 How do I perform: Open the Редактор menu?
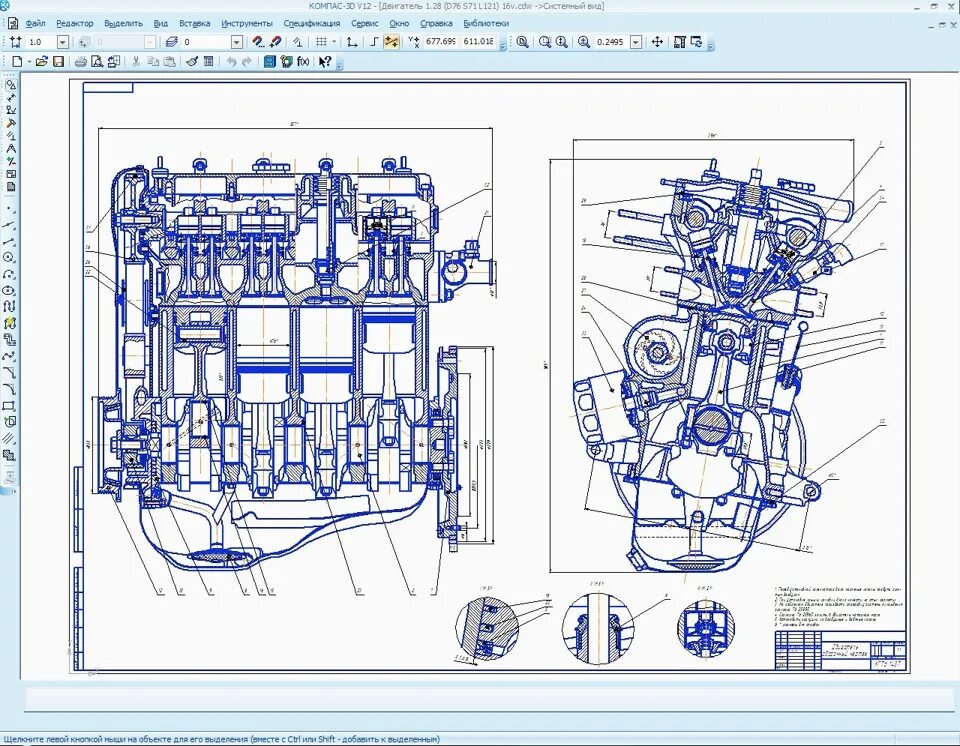[75, 24]
